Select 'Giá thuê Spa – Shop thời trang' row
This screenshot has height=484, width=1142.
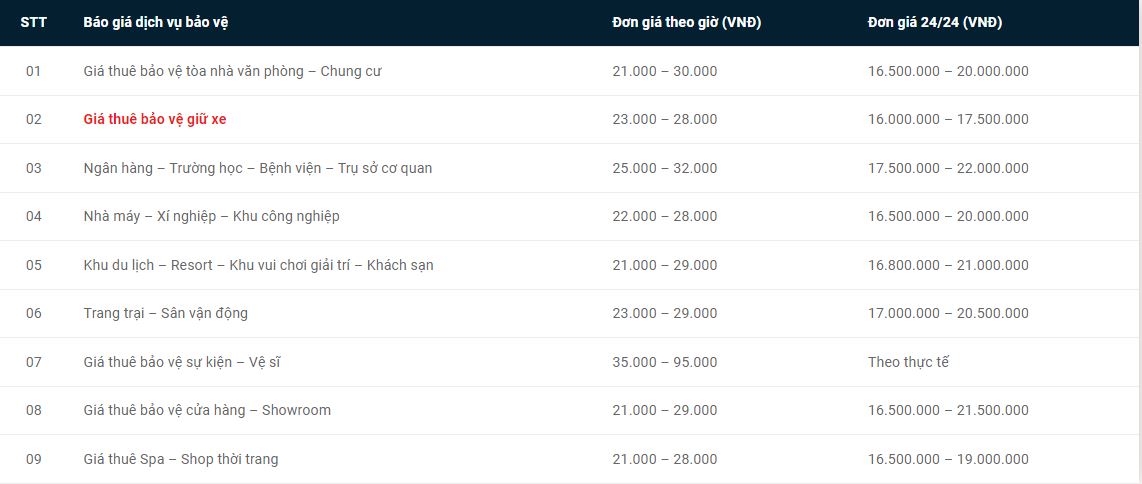180,459
